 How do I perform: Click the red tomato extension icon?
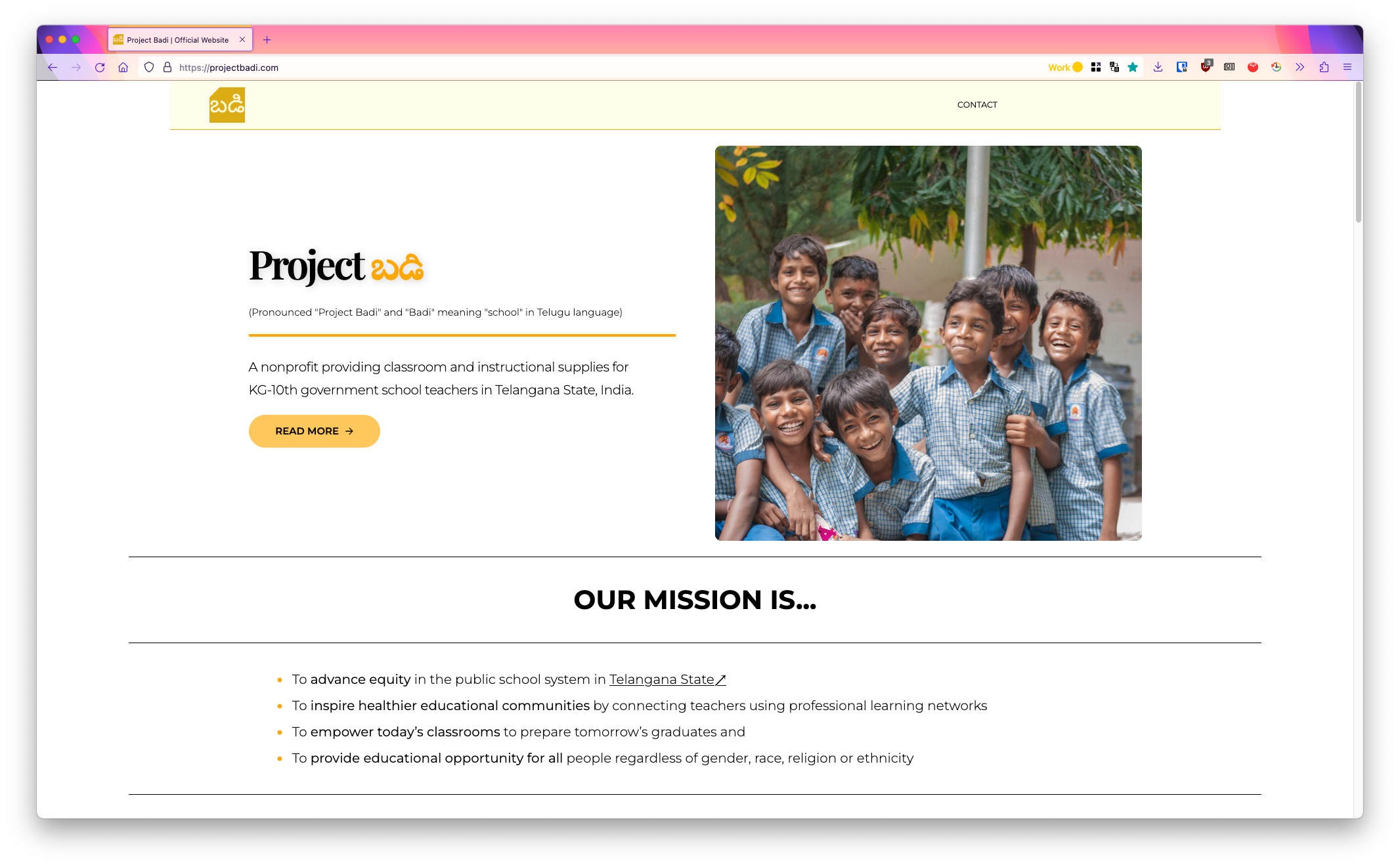(x=1253, y=67)
